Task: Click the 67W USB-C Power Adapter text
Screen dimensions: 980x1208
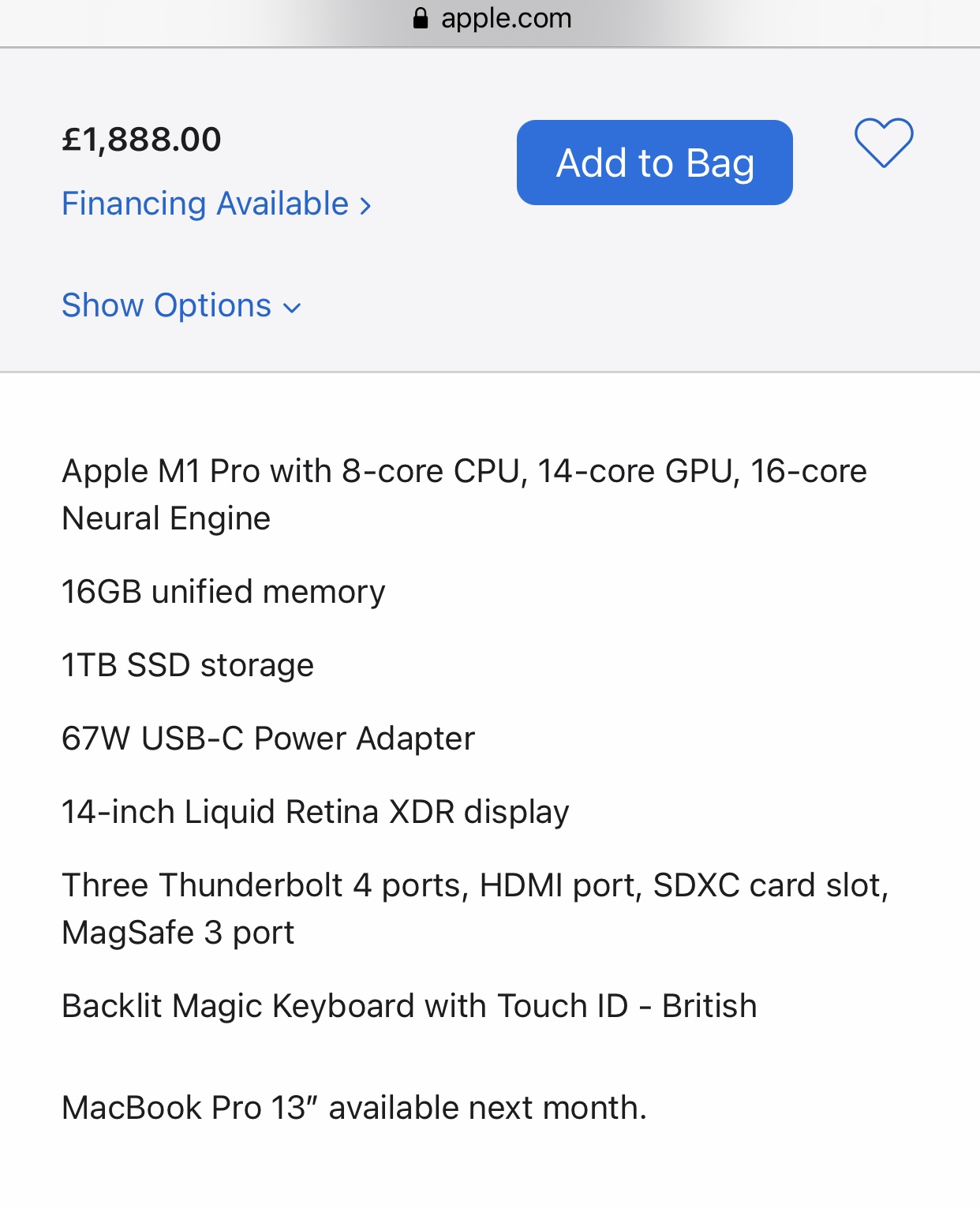Action: coord(268,739)
